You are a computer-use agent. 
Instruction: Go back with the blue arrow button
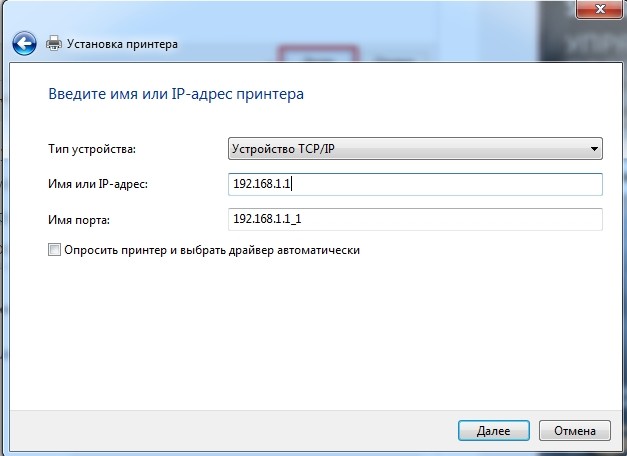coord(24,43)
